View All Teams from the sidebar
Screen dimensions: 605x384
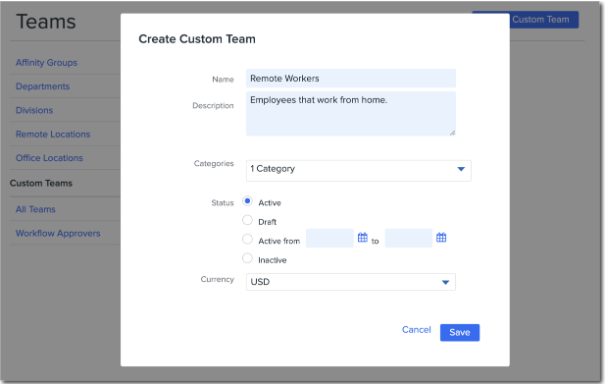click(35, 209)
